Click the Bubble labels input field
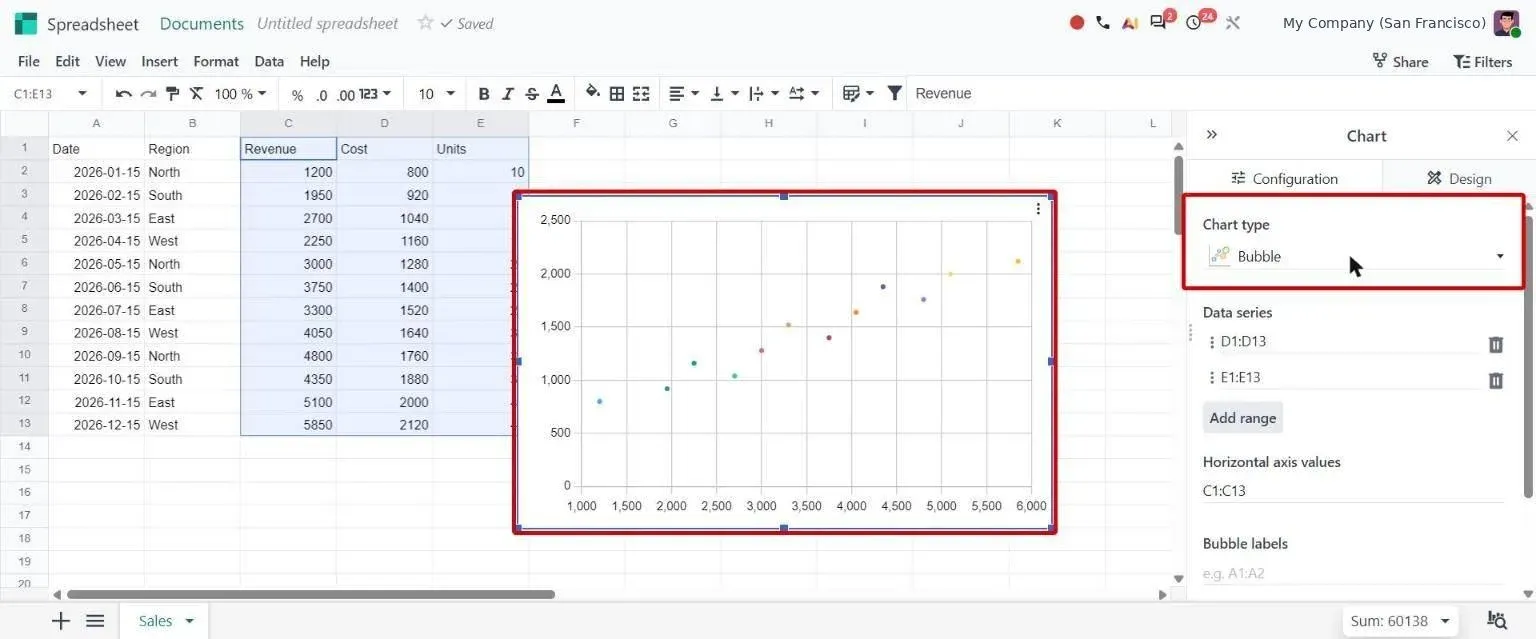The height and width of the screenshot is (639, 1536). (x=1353, y=573)
